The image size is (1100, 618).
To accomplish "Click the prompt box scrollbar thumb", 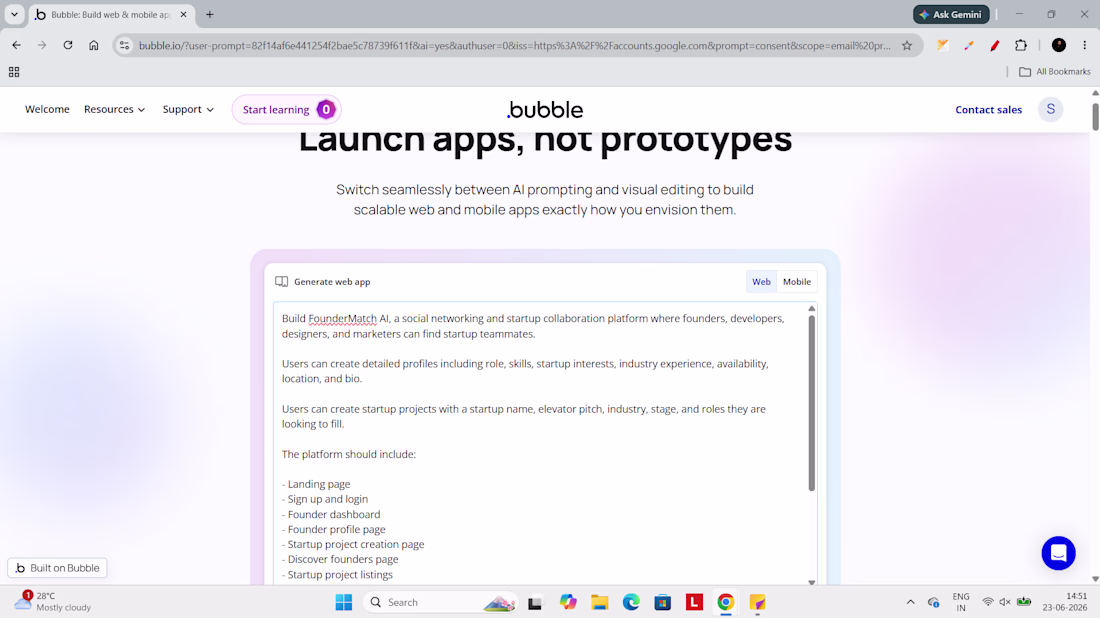I will coord(812,403).
